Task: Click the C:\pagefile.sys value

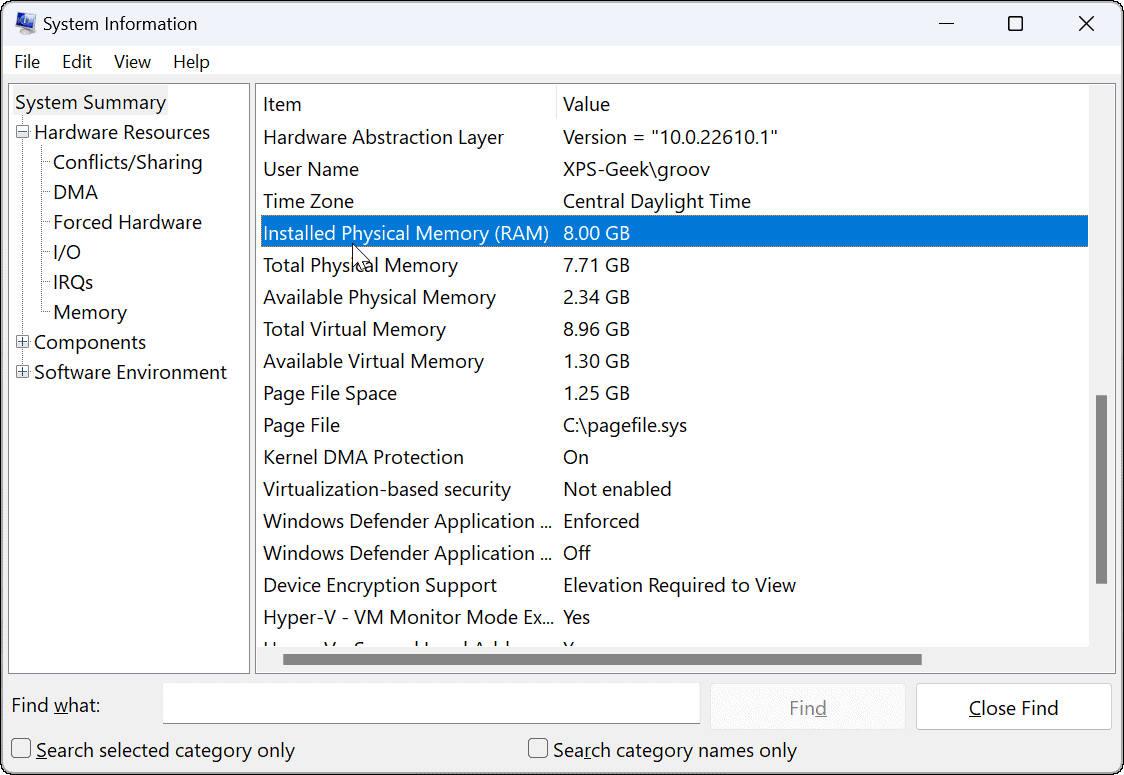Action: (625, 426)
